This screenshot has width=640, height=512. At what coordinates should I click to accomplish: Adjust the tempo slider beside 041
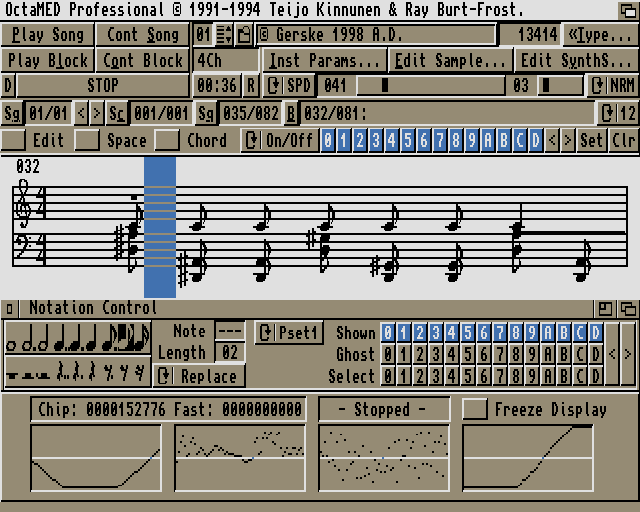pyautogui.click(x=431, y=85)
